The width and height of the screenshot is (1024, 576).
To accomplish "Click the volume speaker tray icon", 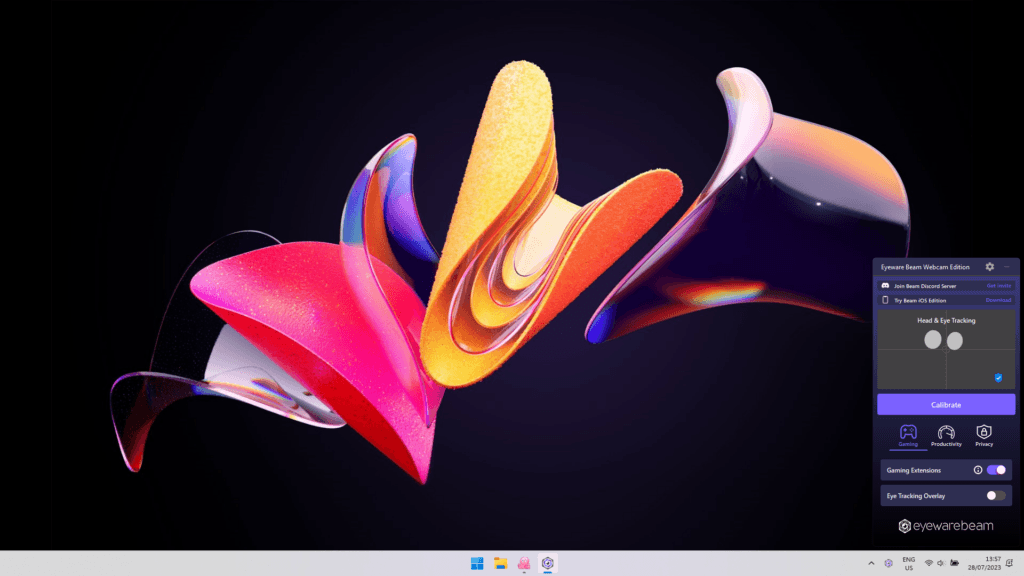I will (x=941, y=563).
